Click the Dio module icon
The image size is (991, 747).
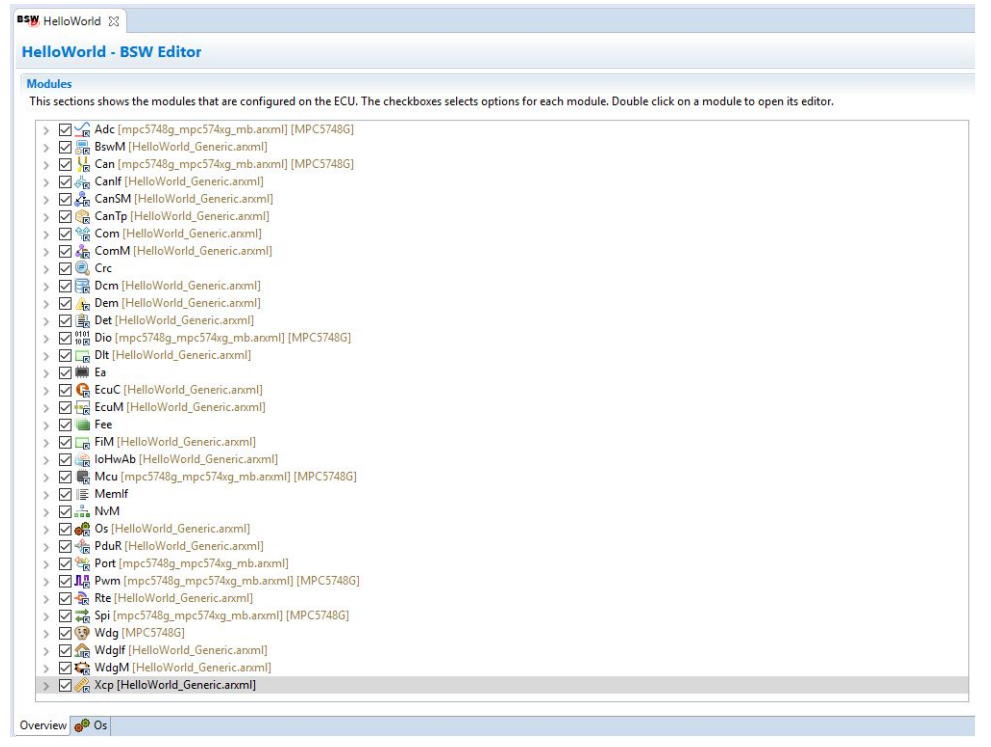coord(84,338)
